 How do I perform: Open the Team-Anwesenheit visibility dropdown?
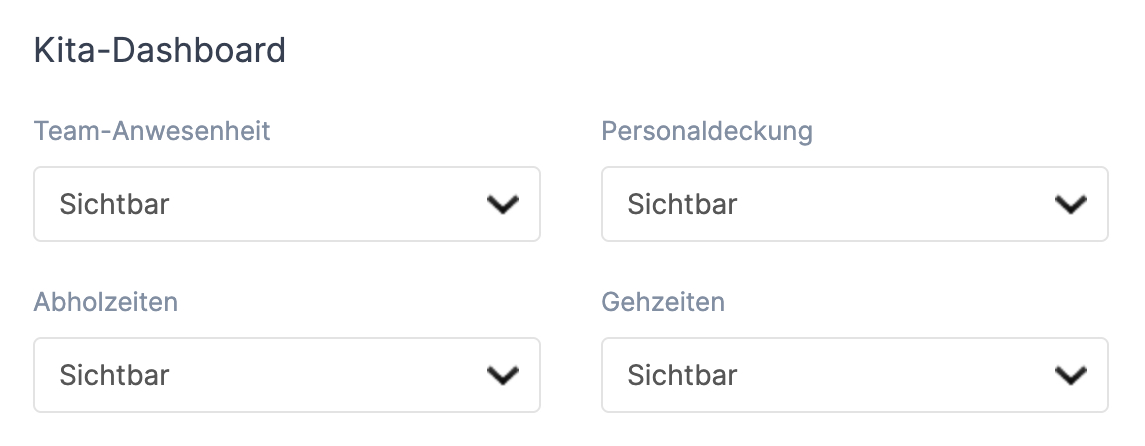pyautogui.click(x=287, y=205)
